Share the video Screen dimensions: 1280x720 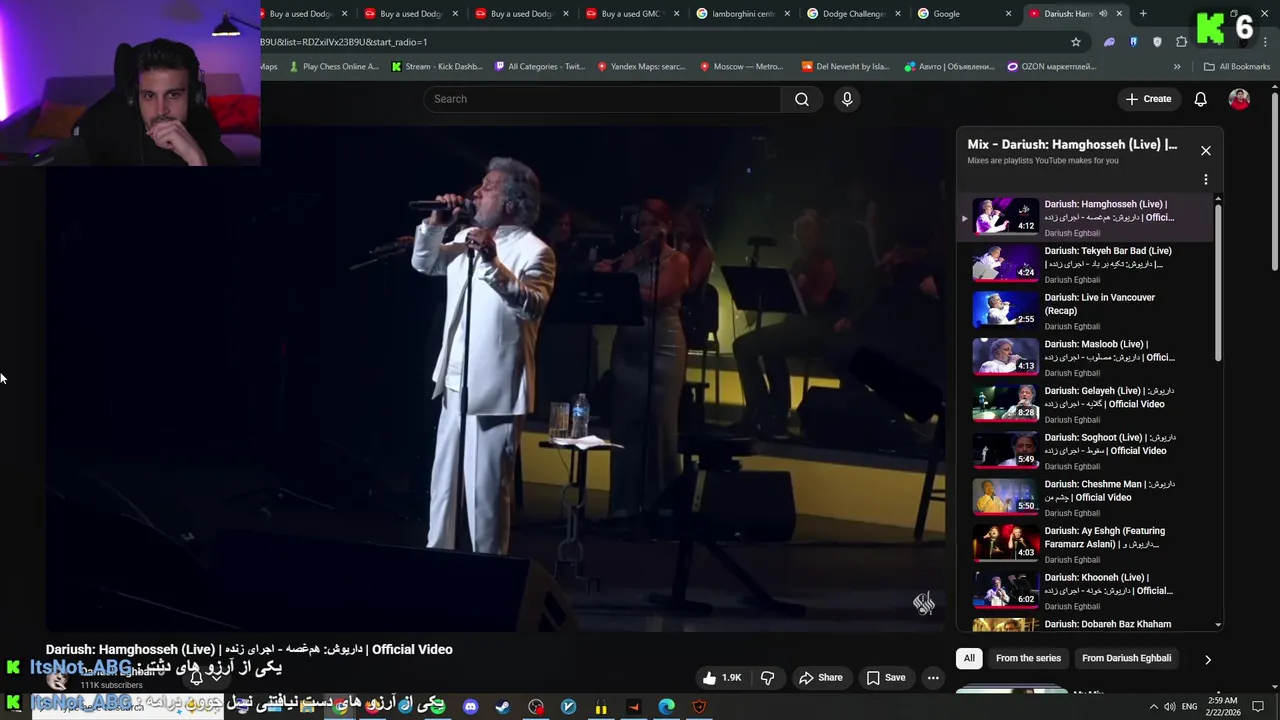[821, 678]
